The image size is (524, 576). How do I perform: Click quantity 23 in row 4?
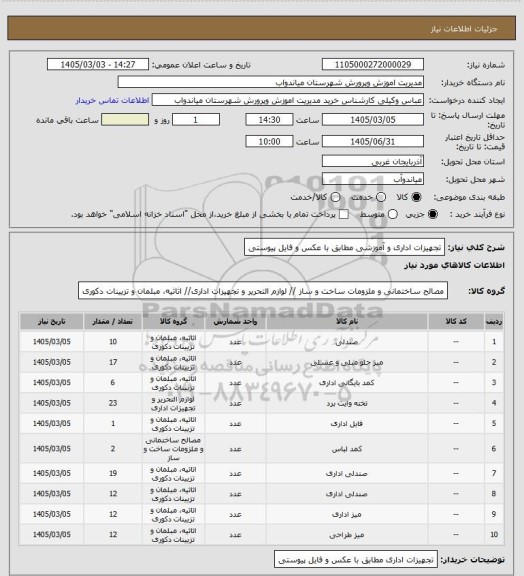113,403
